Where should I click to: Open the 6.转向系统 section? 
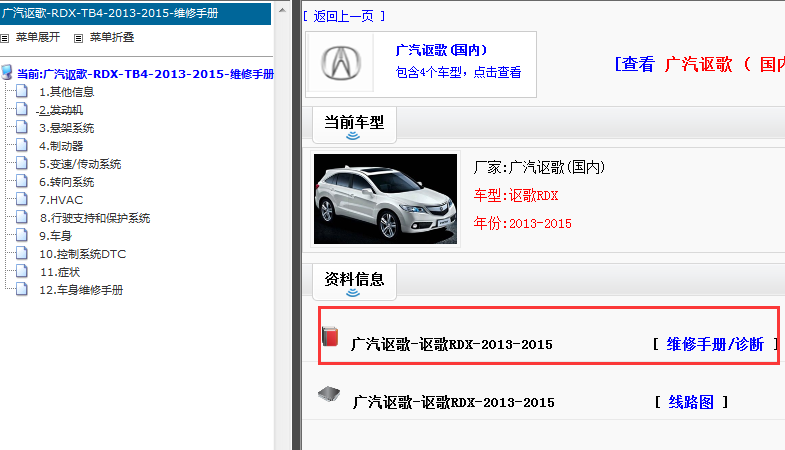point(67,182)
